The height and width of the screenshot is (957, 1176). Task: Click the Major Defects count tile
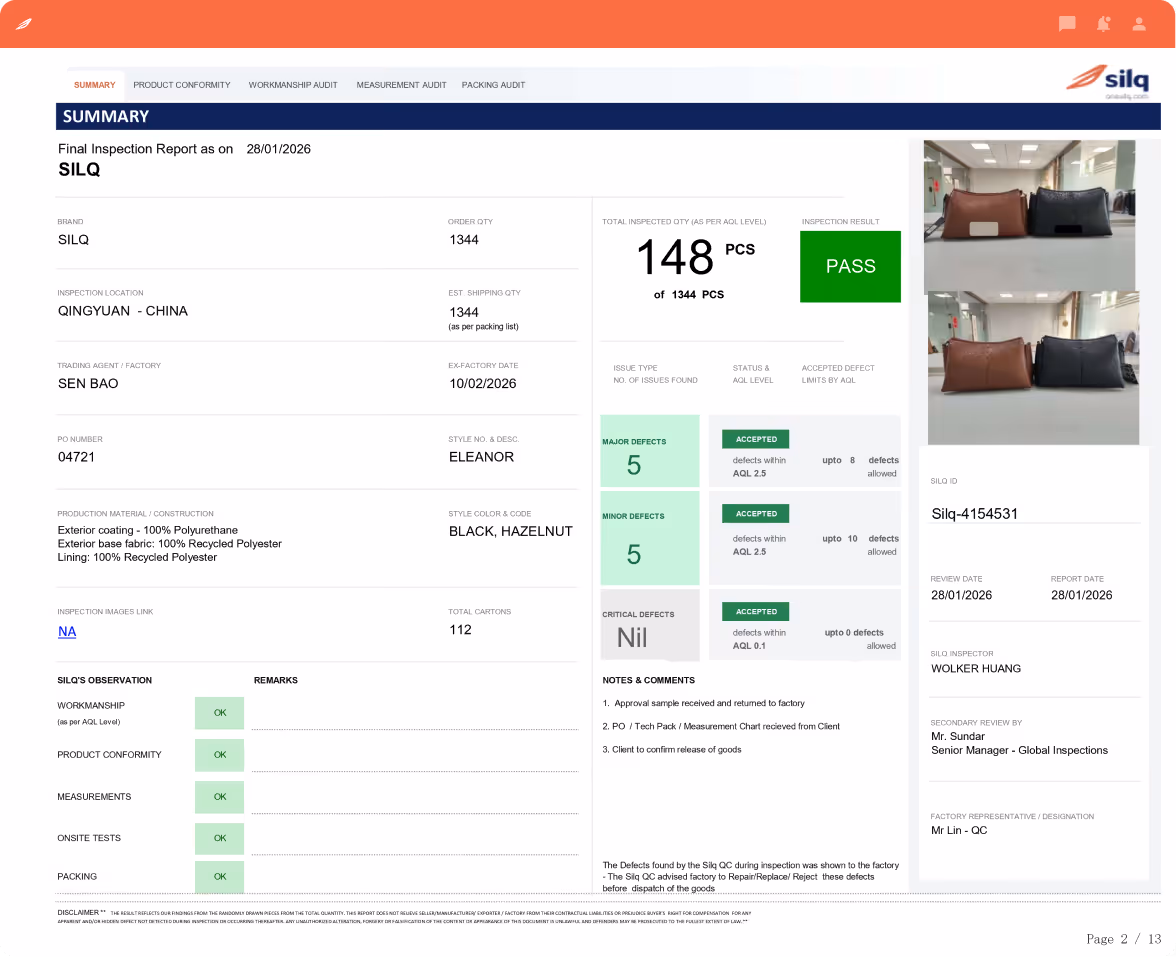[650, 451]
